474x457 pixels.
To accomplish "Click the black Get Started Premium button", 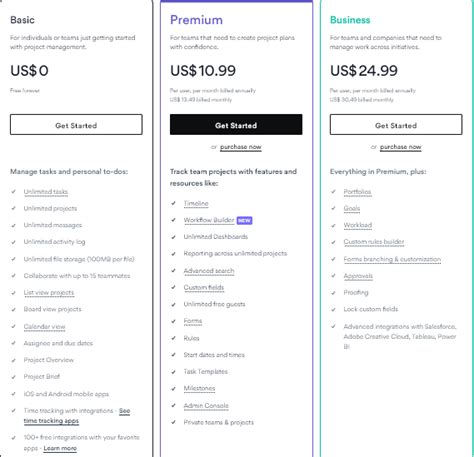I will (x=236, y=125).
